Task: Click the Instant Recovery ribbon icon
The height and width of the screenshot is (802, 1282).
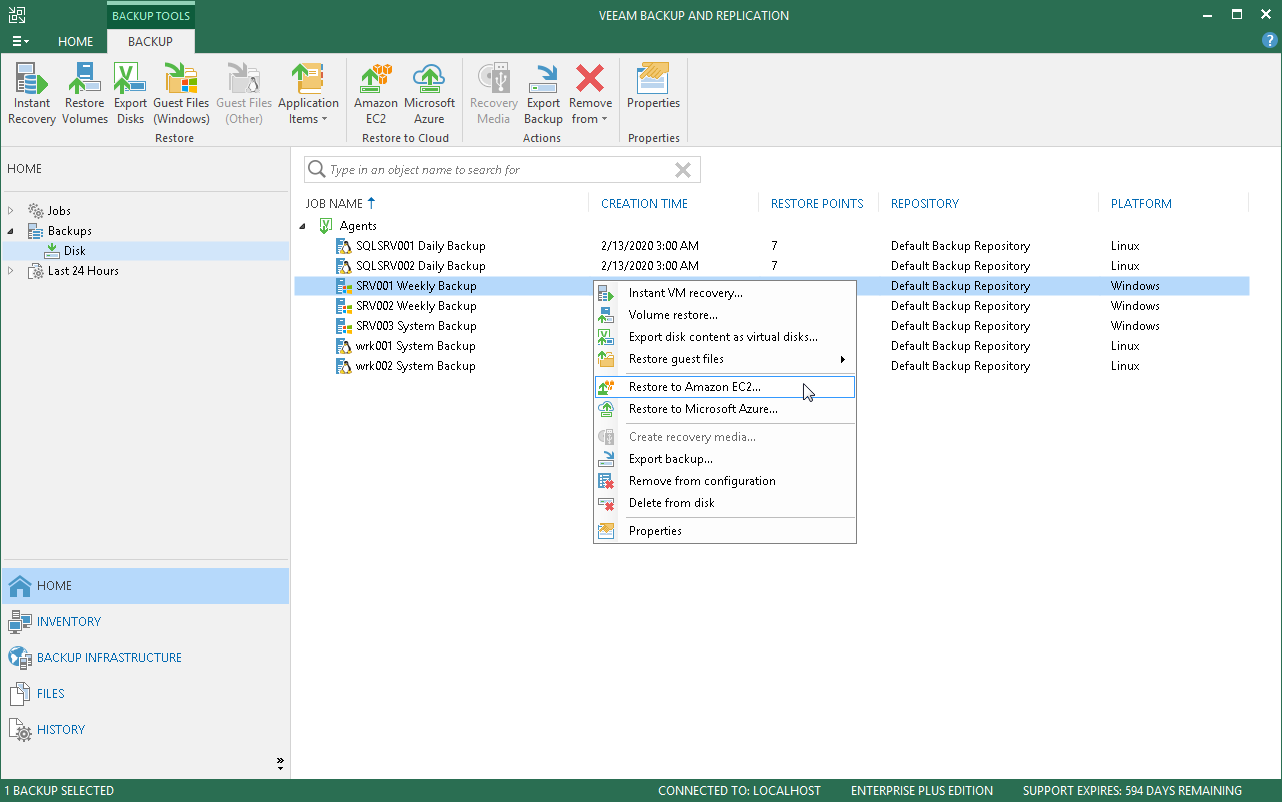Action: pos(32,94)
